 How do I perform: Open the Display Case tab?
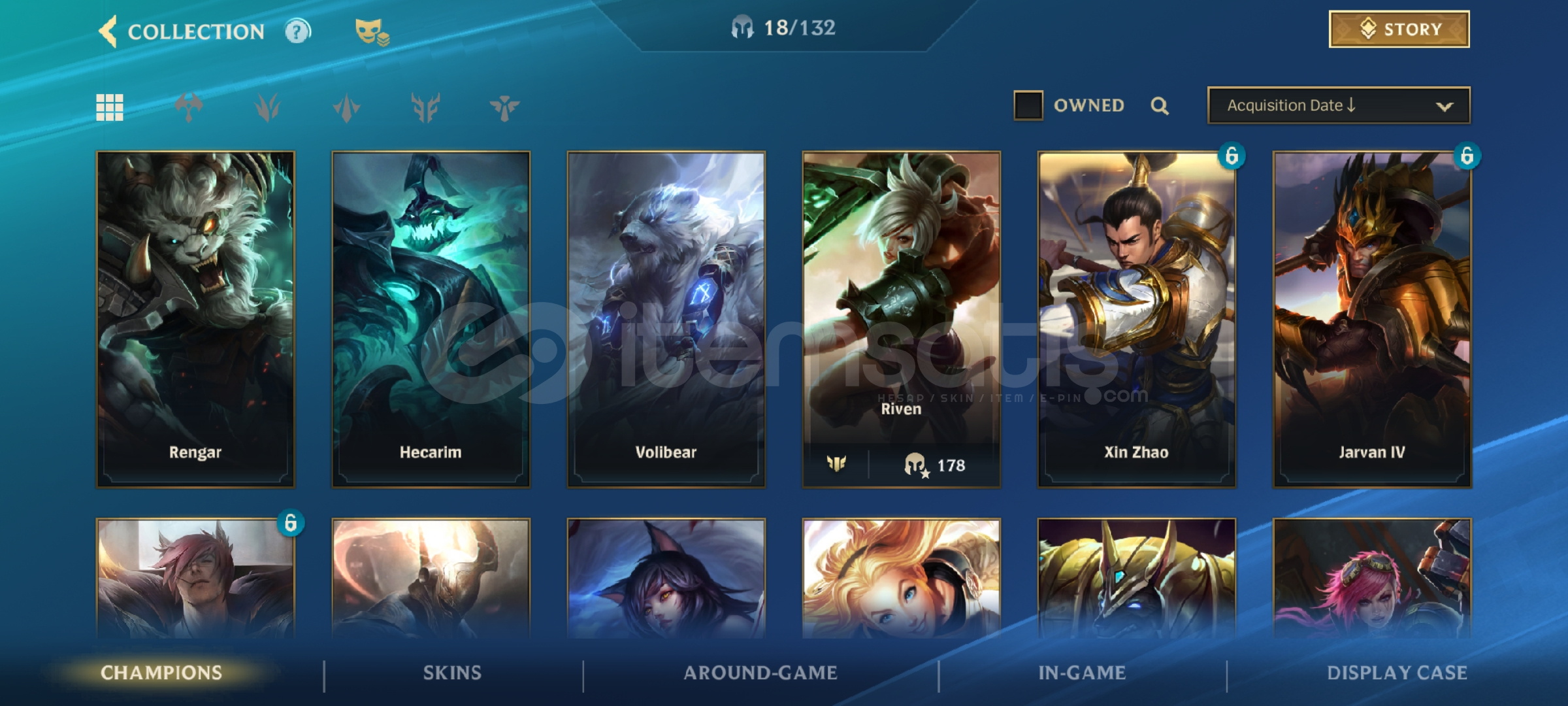coord(1397,673)
